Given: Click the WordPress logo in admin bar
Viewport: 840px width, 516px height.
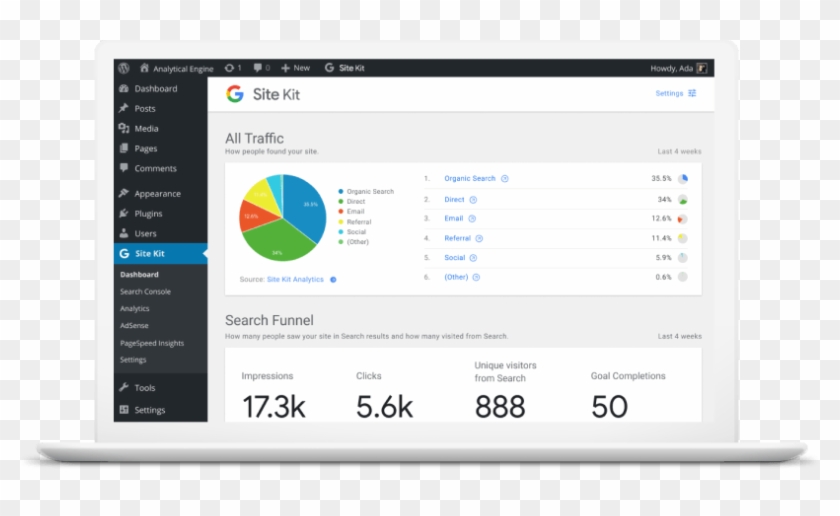Looking at the screenshot, I should tap(124, 68).
